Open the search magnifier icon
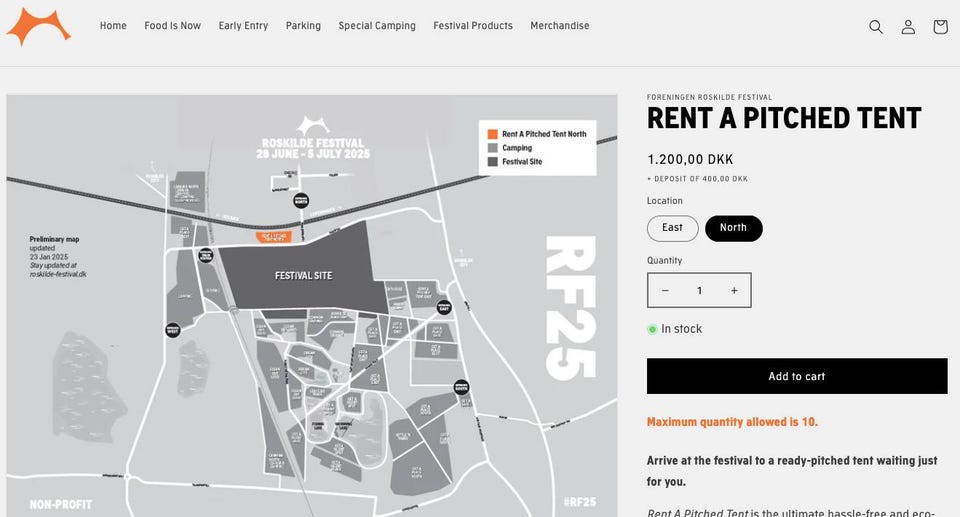The width and height of the screenshot is (960, 517). click(876, 26)
